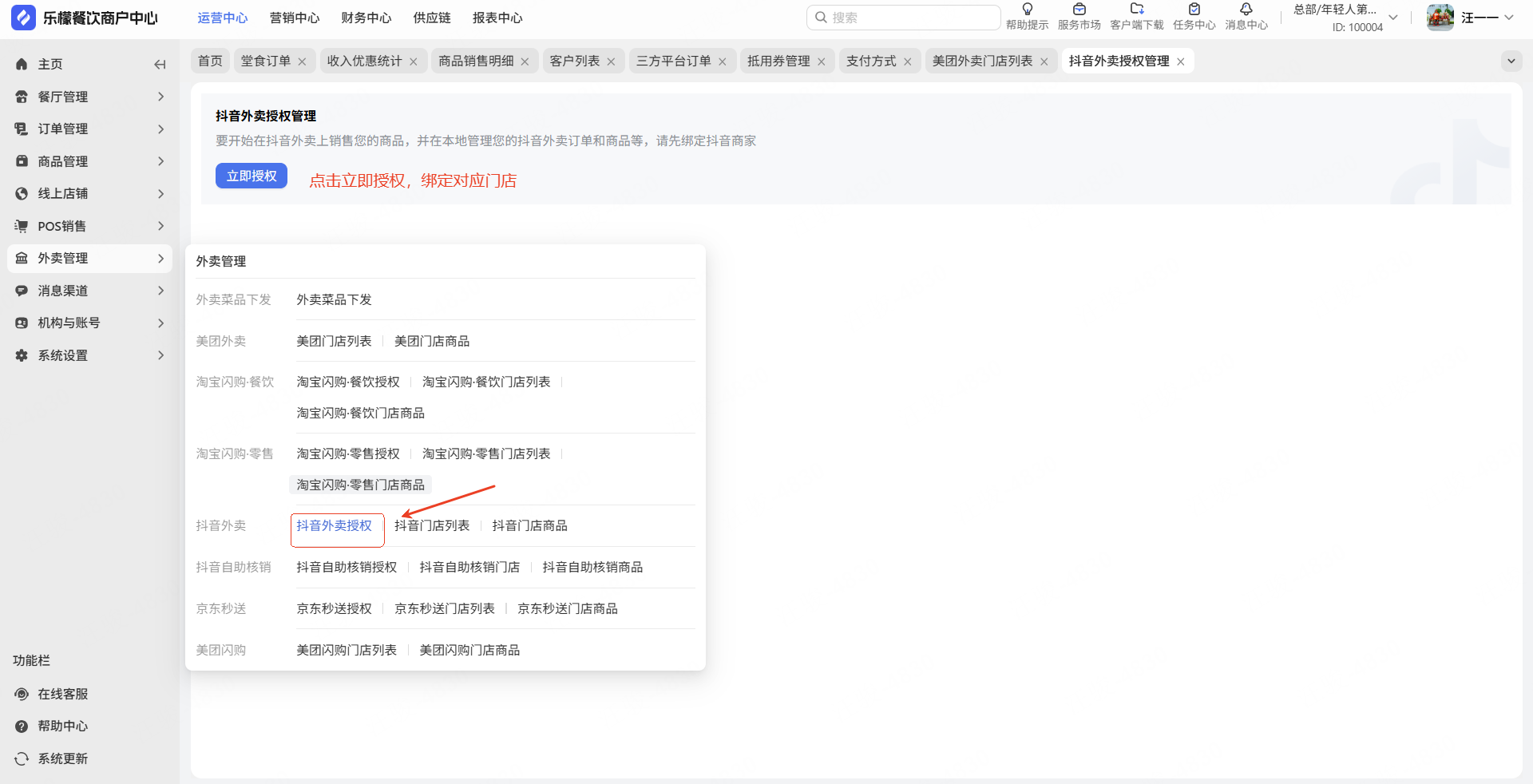Click the 消息渠道 chat icon
1533x784 pixels.
tap(22, 291)
